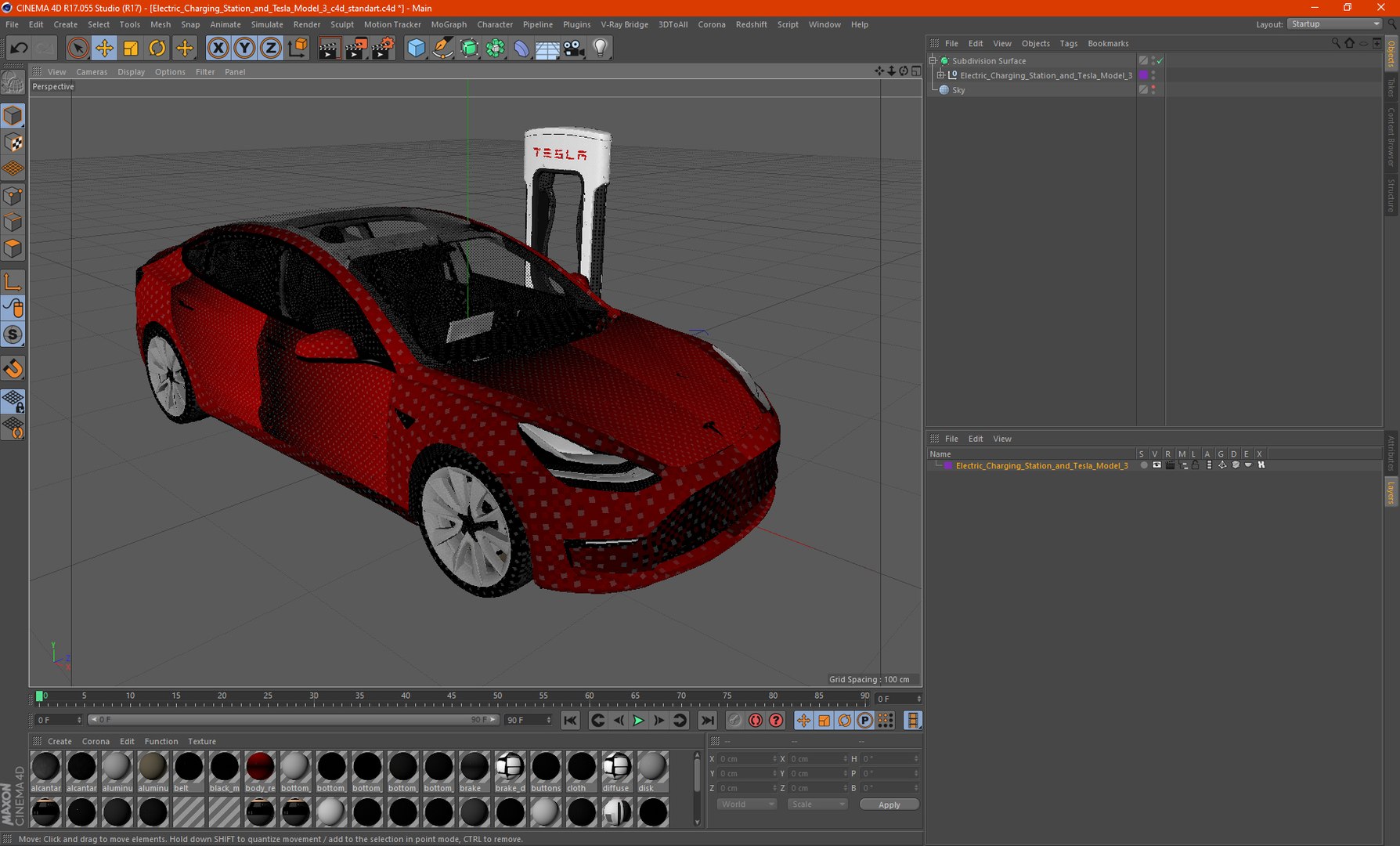Toggle Y axis lock

click(244, 49)
